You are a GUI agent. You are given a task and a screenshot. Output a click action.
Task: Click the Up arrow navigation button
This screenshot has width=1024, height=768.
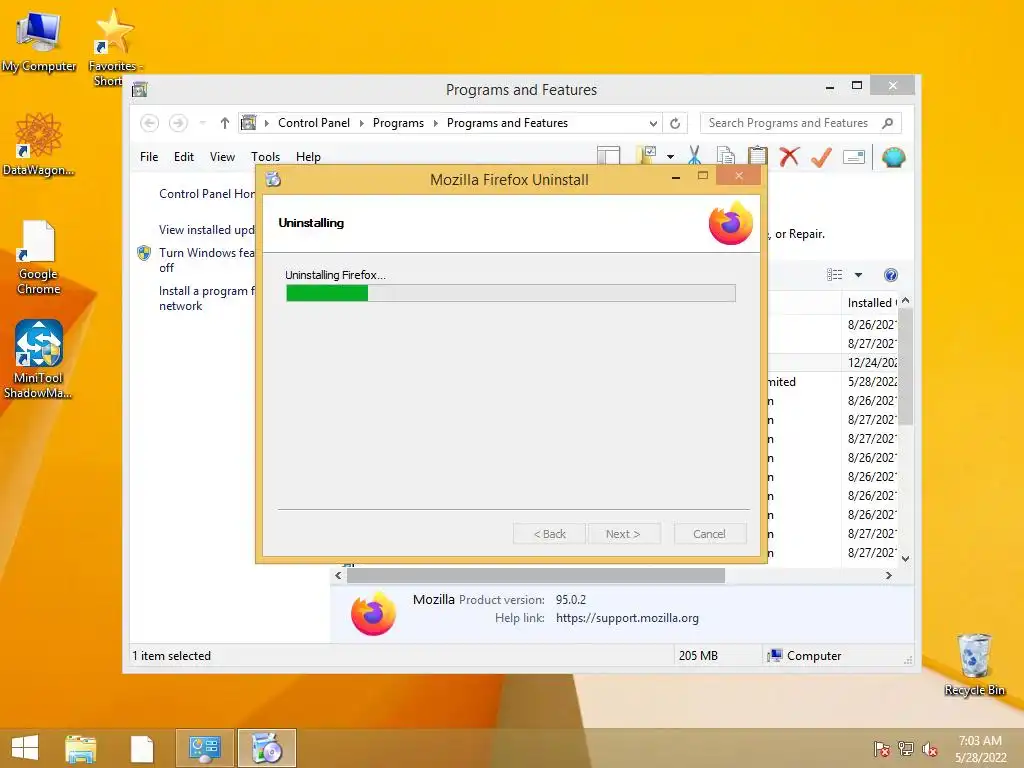tap(225, 123)
